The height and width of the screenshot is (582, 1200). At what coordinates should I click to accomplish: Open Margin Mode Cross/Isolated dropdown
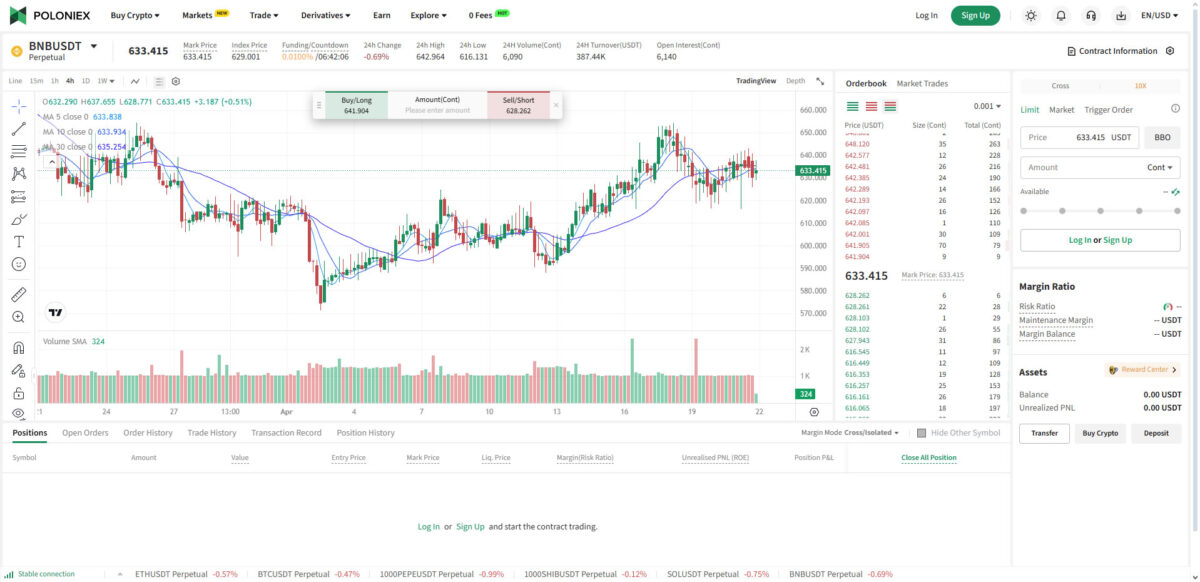pyautogui.click(x=850, y=433)
